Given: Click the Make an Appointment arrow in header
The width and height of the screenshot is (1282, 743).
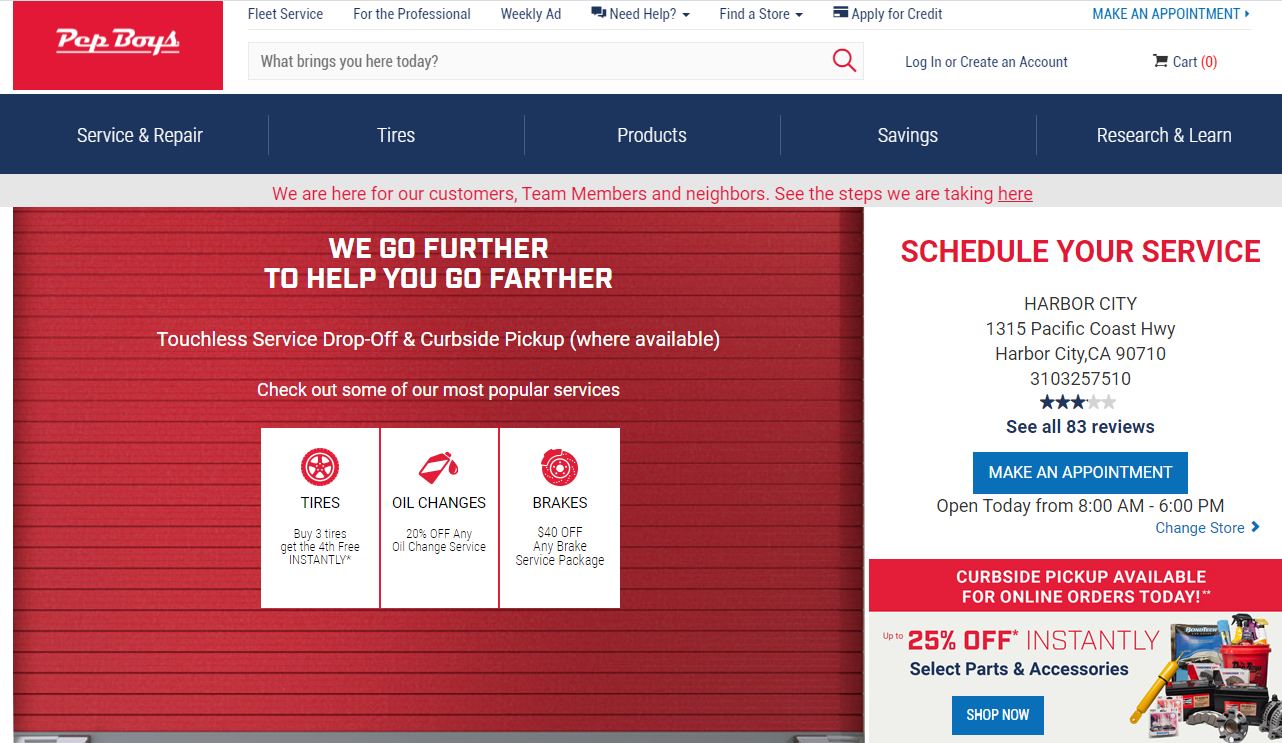Looking at the screenshot, I should click(x=1247, y=14).
